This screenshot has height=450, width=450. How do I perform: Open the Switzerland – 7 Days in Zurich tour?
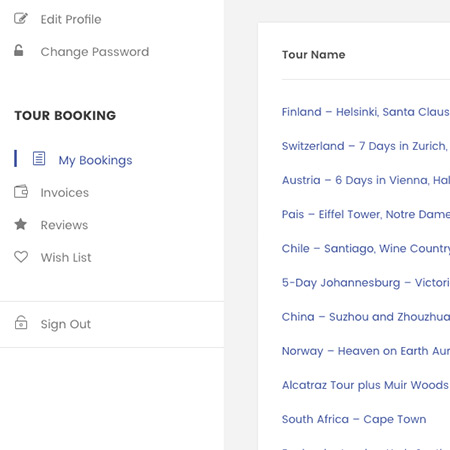pos(366,146)
